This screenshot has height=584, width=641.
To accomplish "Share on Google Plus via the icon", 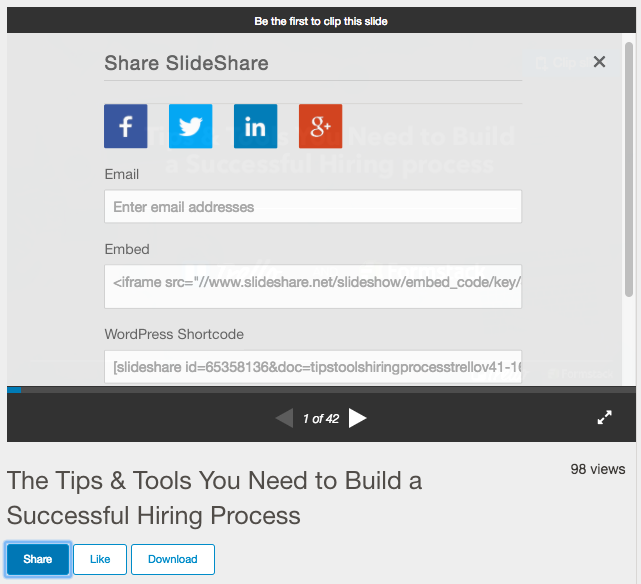I will click(320, 126).
